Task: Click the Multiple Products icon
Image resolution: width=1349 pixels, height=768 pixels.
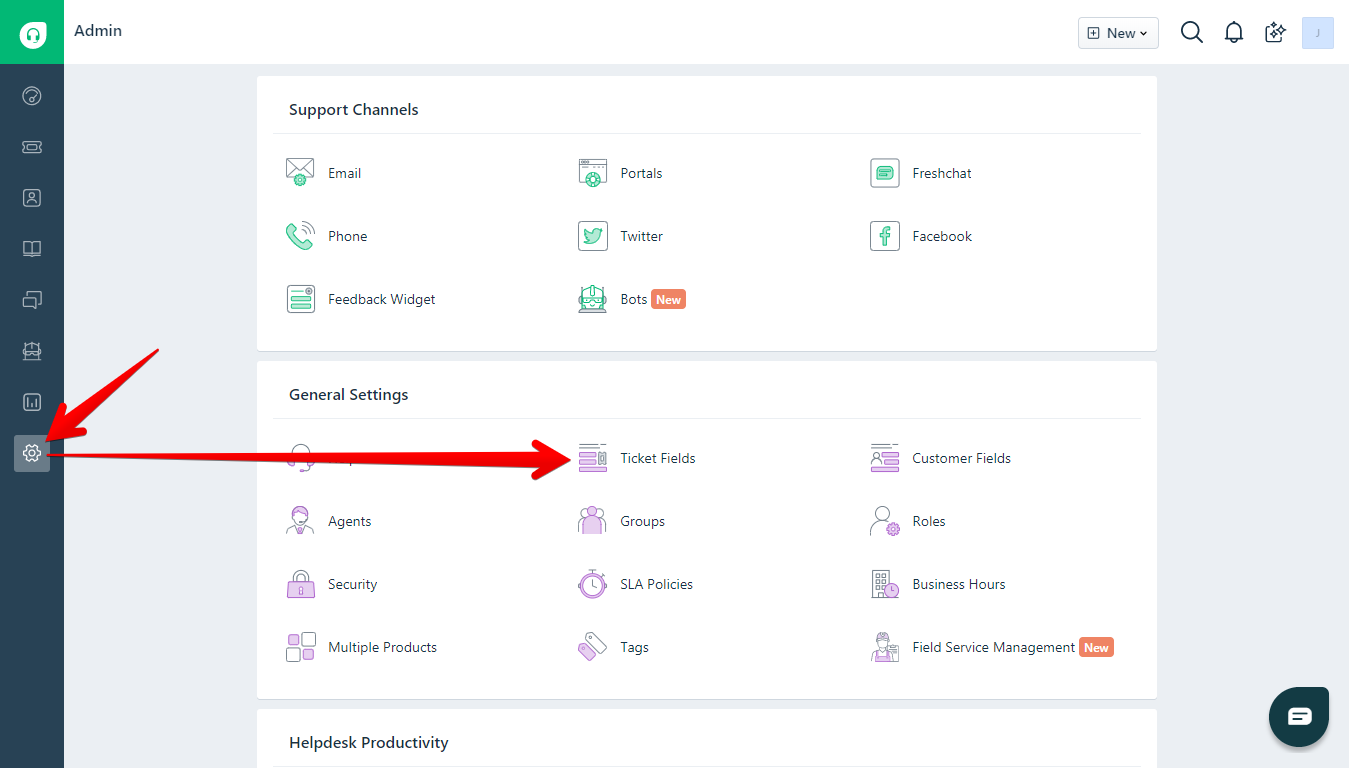Action: point(301,647)
